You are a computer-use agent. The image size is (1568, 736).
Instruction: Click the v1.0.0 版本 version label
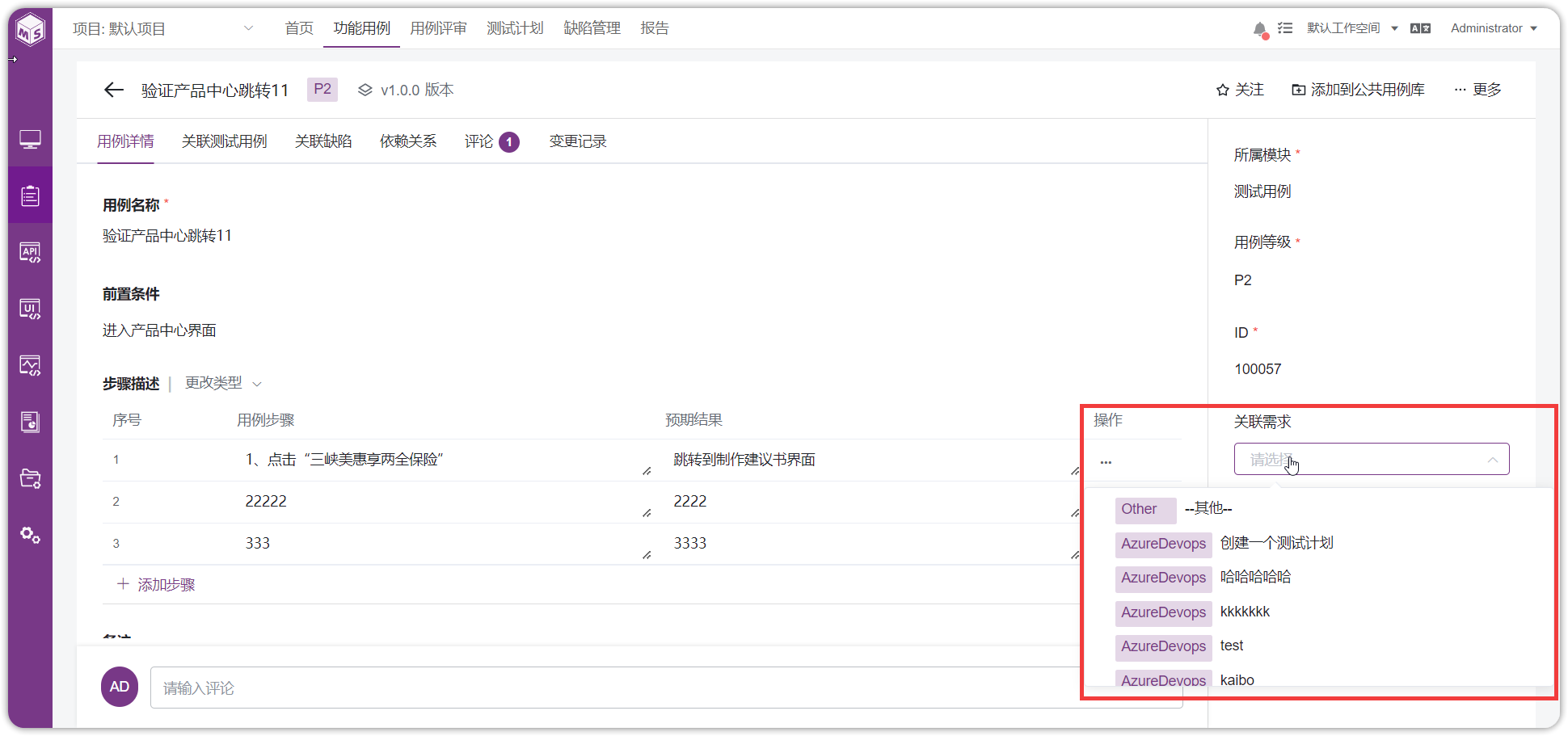click(406, 90)
